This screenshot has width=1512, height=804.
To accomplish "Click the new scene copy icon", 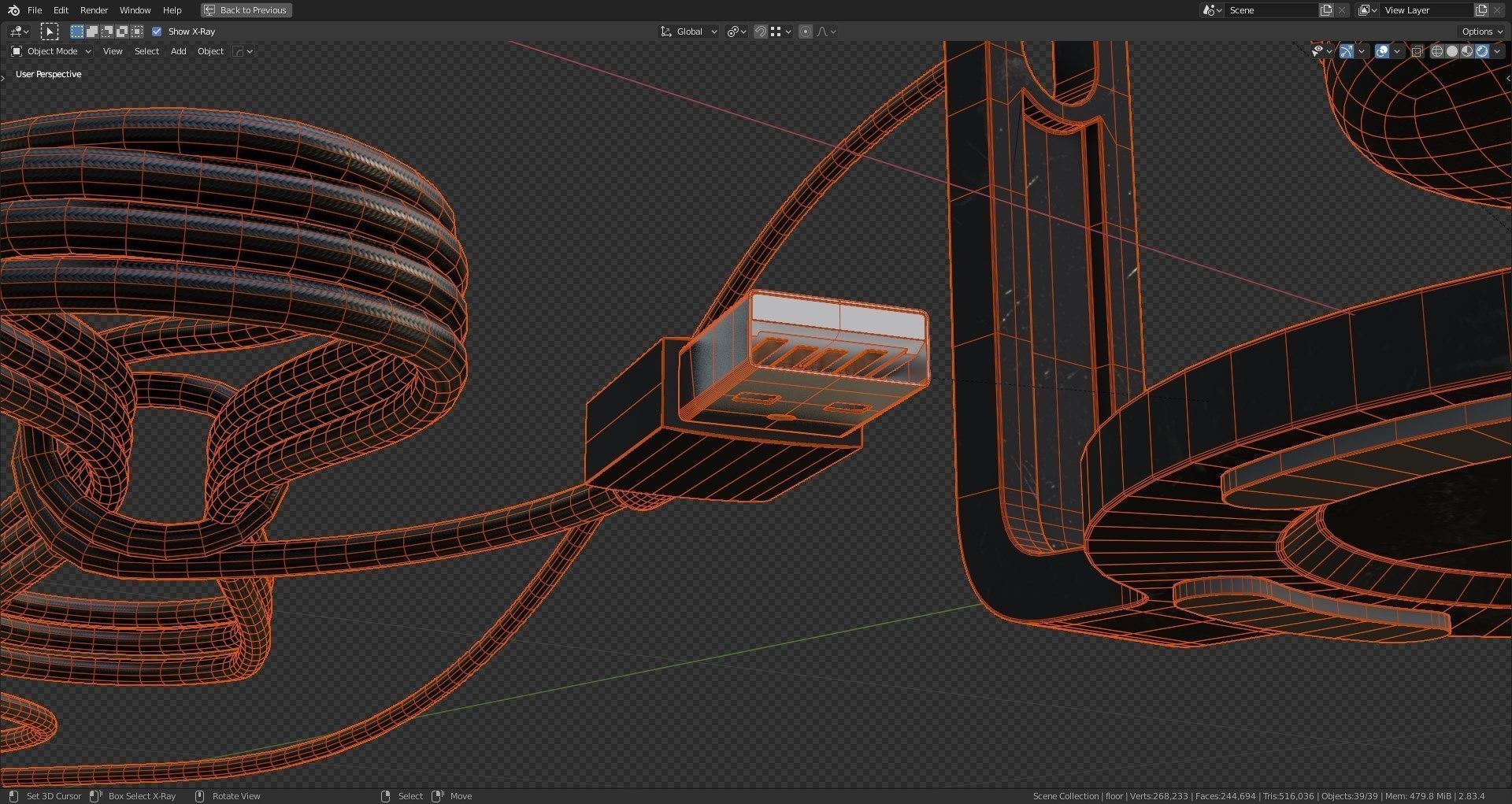I will [1326, 10].
